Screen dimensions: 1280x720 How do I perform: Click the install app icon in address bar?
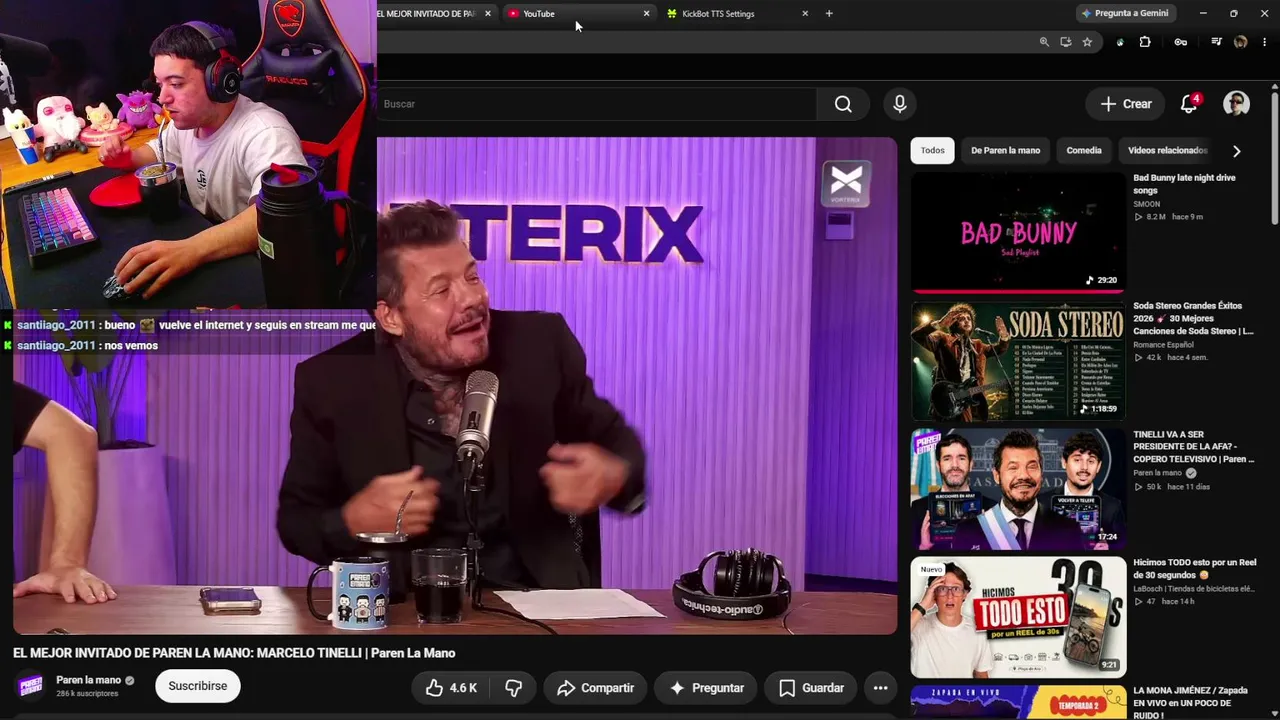[1066, 42]
